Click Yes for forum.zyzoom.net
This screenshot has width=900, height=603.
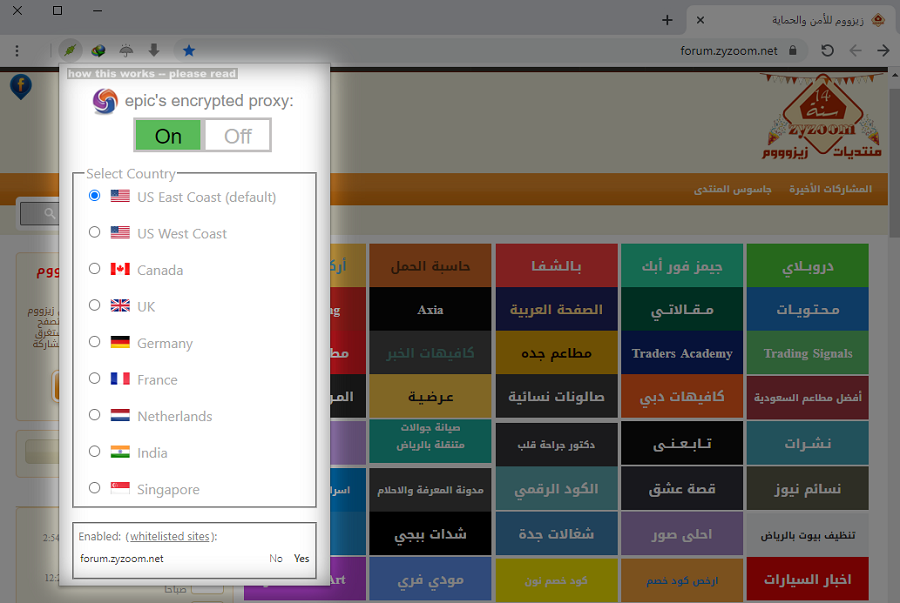301,558
